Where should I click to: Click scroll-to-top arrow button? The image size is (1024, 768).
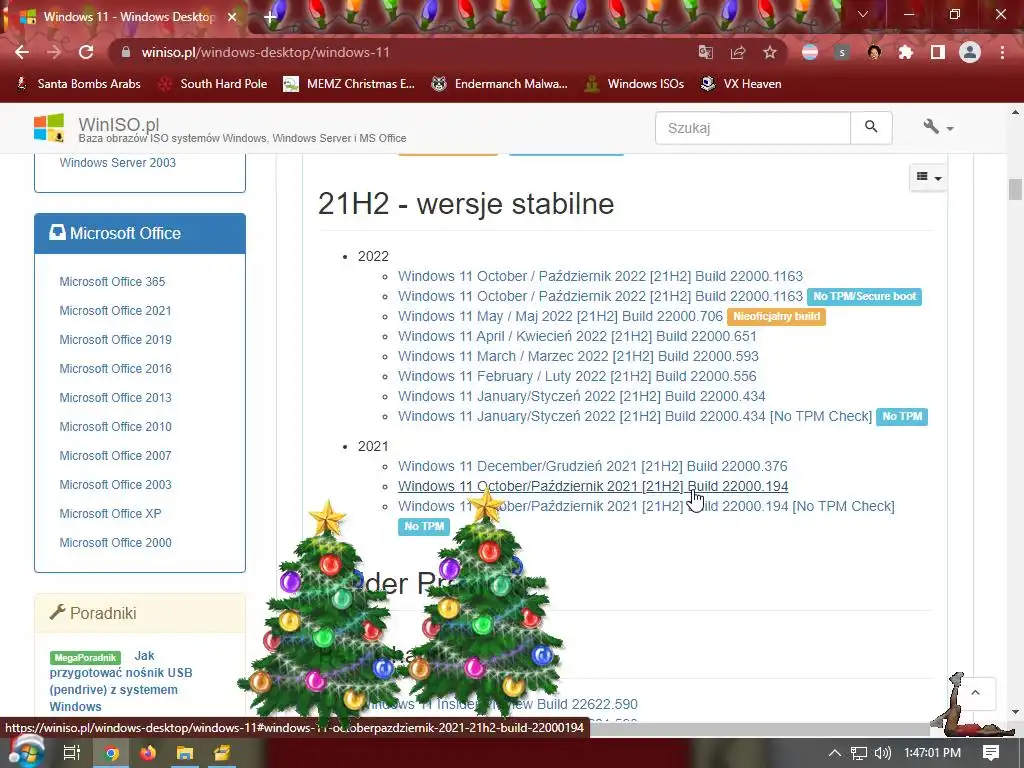(x=975, y=693)
